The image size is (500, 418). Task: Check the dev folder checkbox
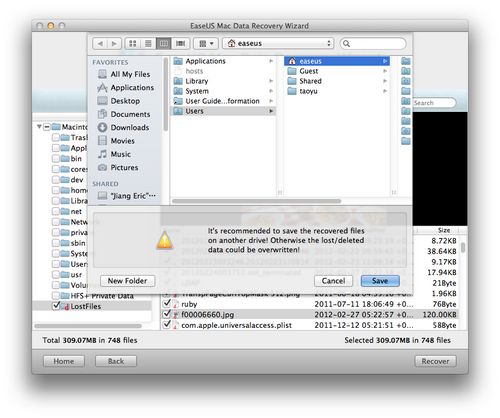tap(56, 180)
